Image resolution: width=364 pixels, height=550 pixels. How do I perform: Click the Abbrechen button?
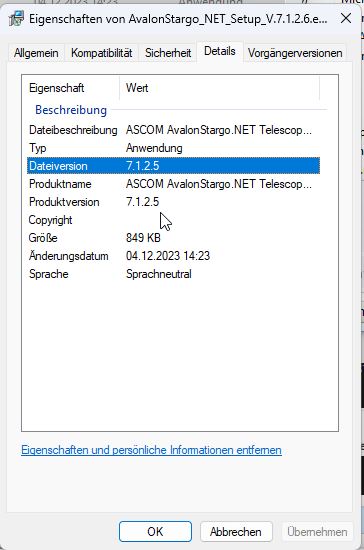[236, 532]
